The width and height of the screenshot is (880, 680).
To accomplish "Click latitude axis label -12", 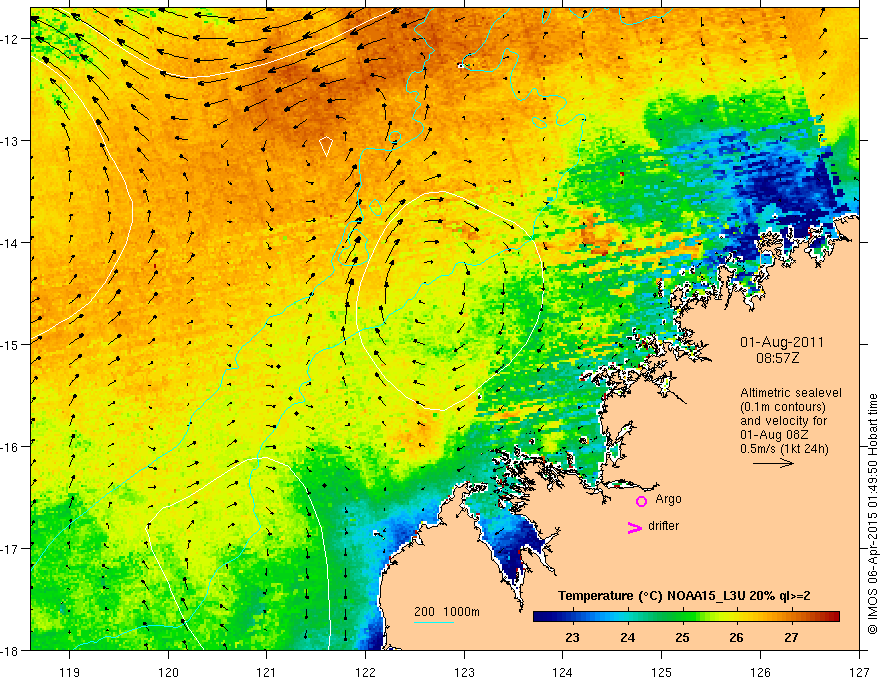I will [x=11, y=39].
